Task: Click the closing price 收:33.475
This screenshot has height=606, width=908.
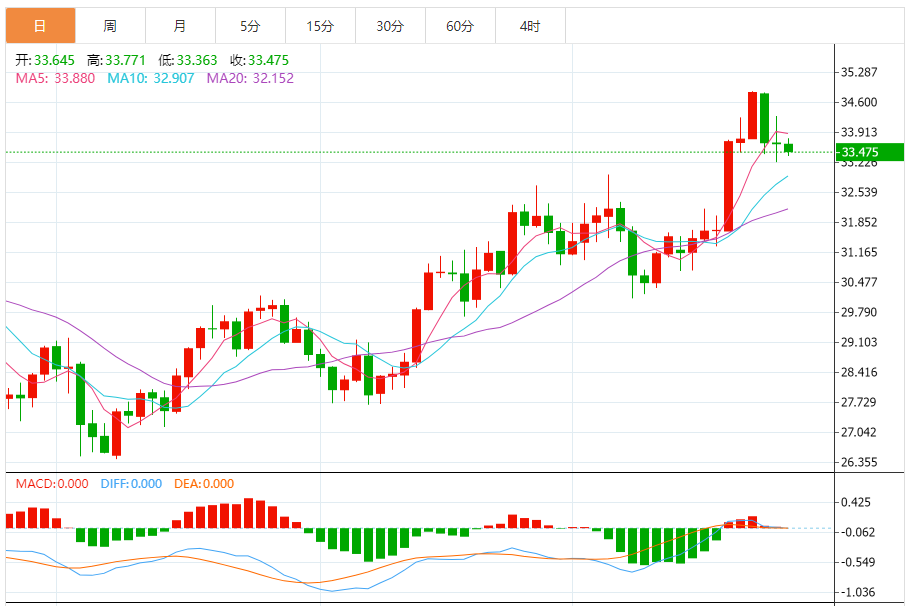Action: [259, 60]
